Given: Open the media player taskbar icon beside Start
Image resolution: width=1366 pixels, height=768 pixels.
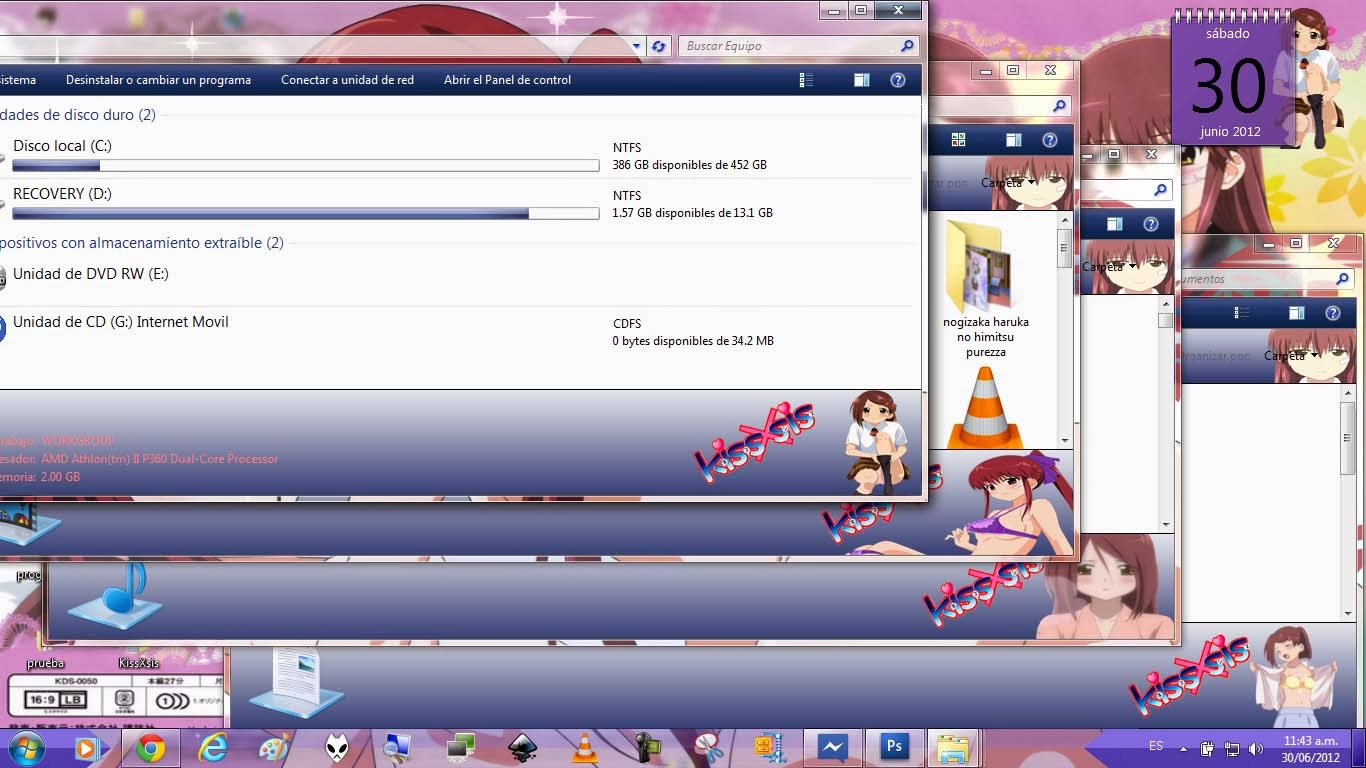Looking at the screenshot, I should click(87, 748).
